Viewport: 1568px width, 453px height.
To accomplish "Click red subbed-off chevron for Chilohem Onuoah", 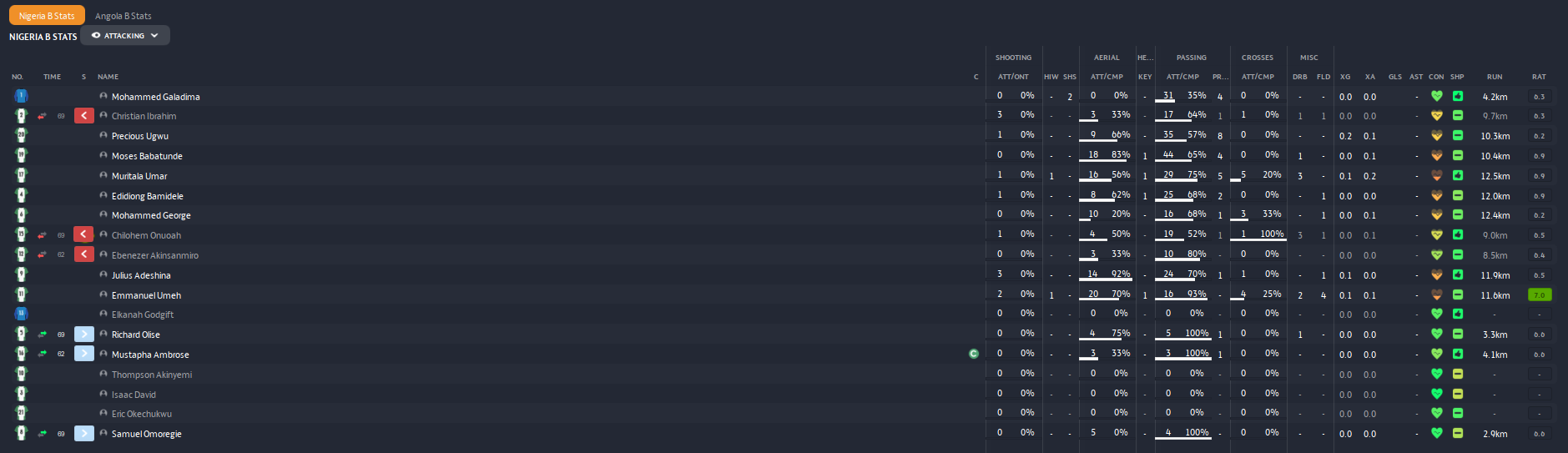I will 83,234.
